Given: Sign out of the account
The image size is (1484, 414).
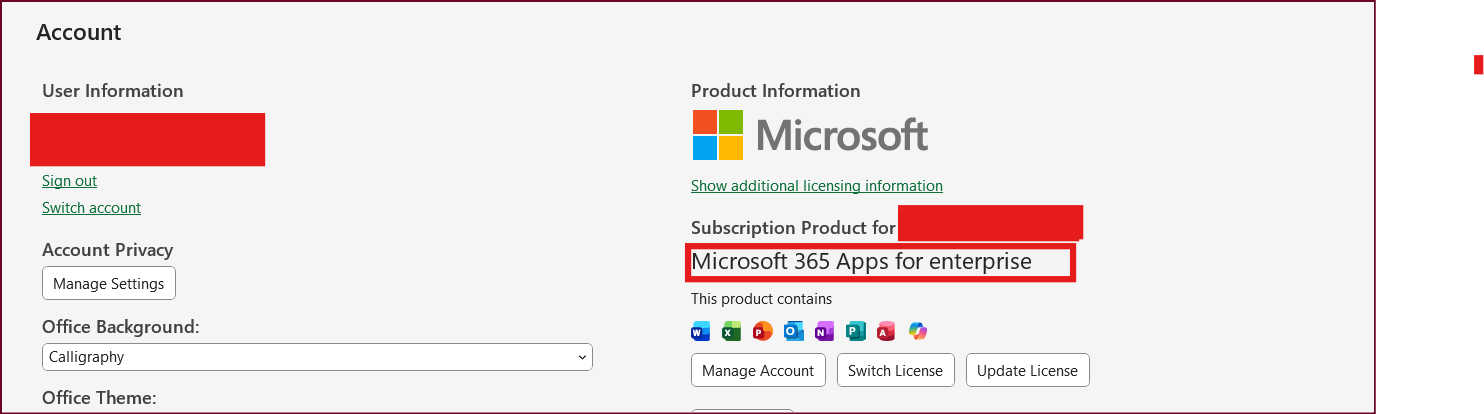Looking at the screenshot, I should click(69, 181).
